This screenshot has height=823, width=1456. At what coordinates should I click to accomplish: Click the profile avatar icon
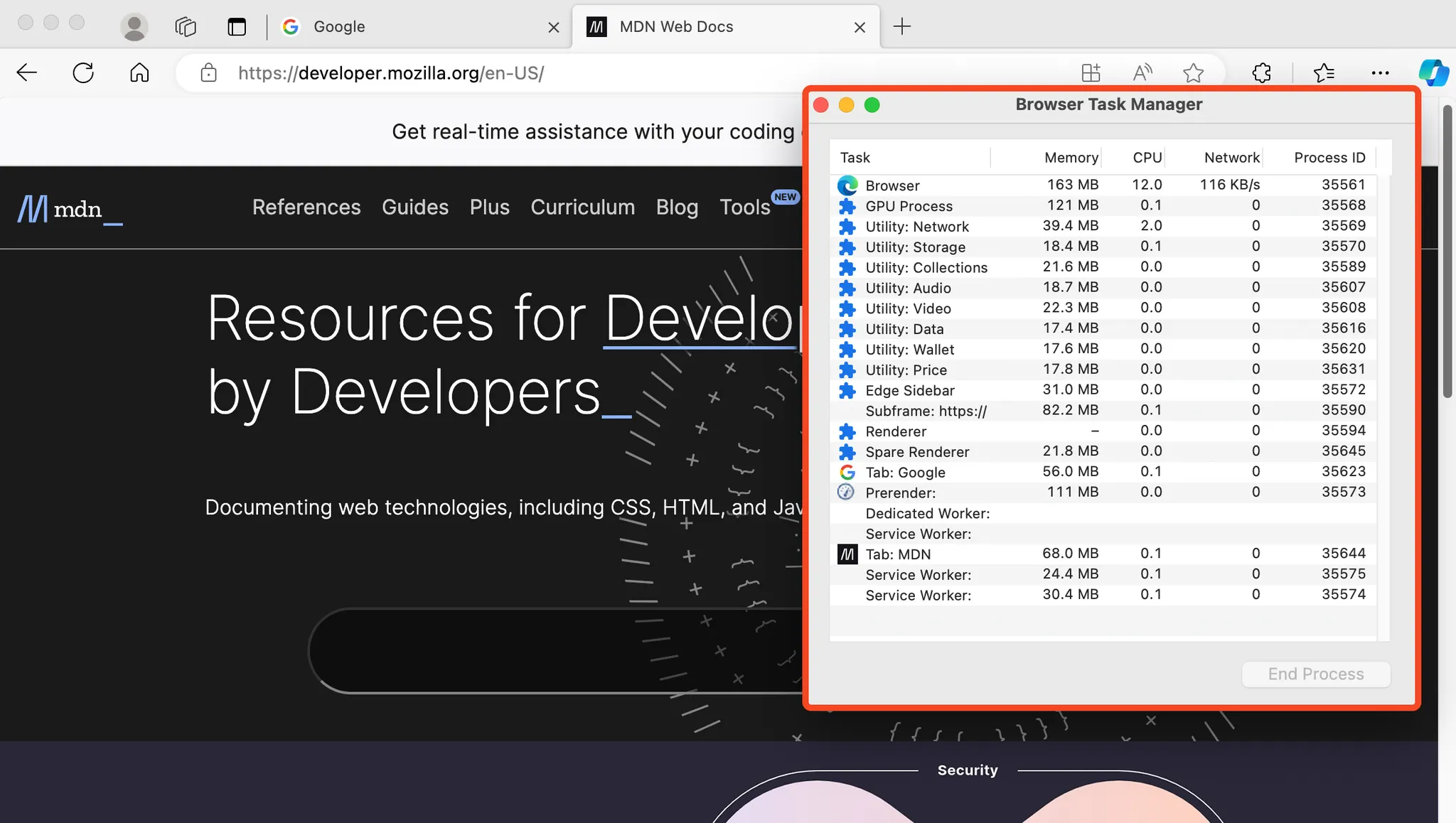[x=134, y=27]
